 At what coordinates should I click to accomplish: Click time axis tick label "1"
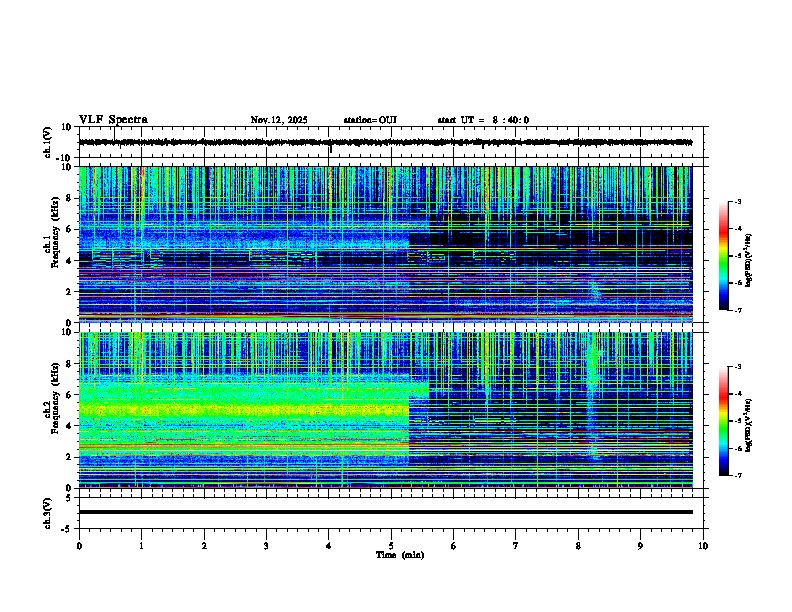tap(141, 546)
